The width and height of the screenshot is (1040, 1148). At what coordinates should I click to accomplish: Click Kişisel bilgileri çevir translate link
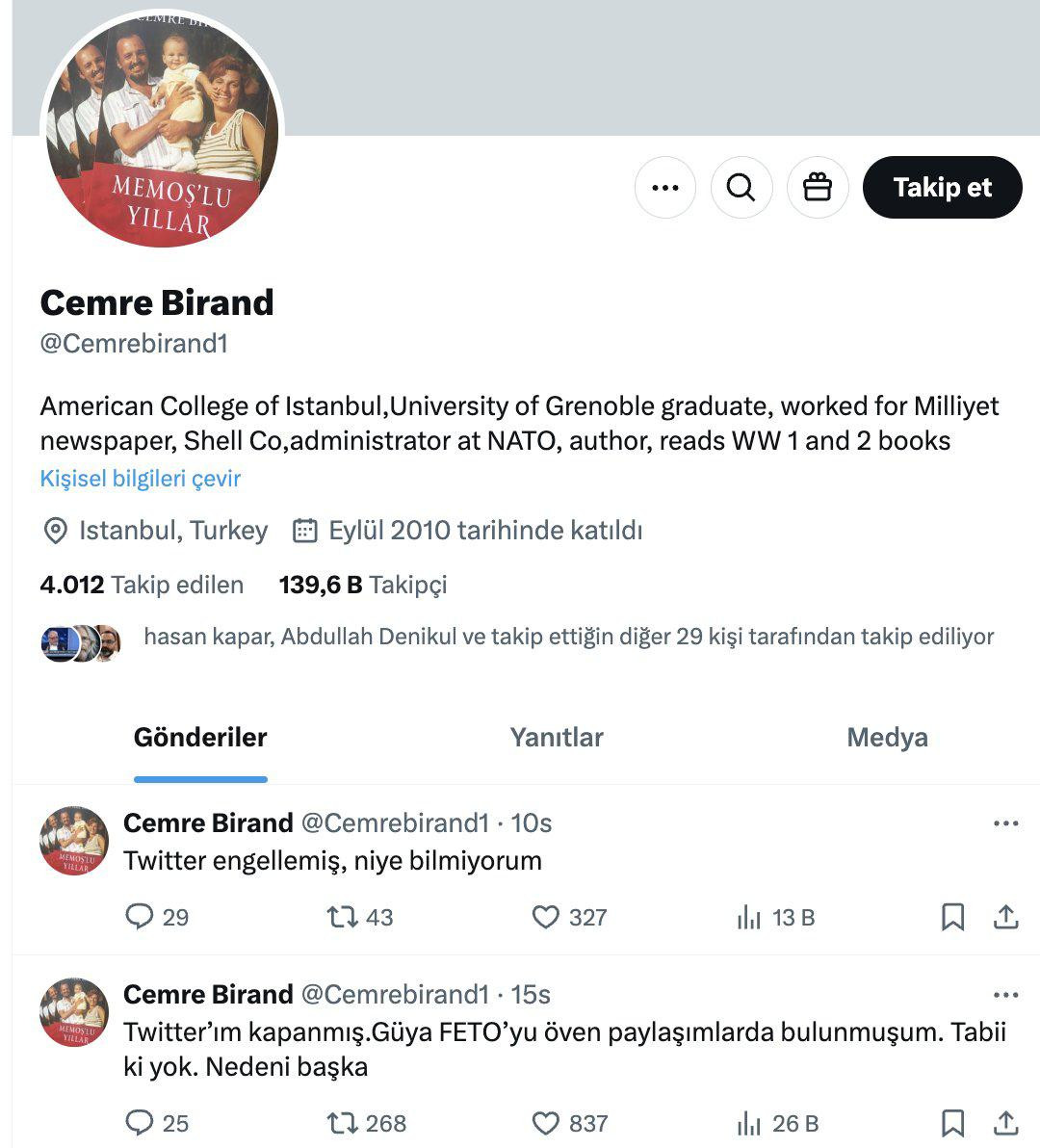[140, 478]
